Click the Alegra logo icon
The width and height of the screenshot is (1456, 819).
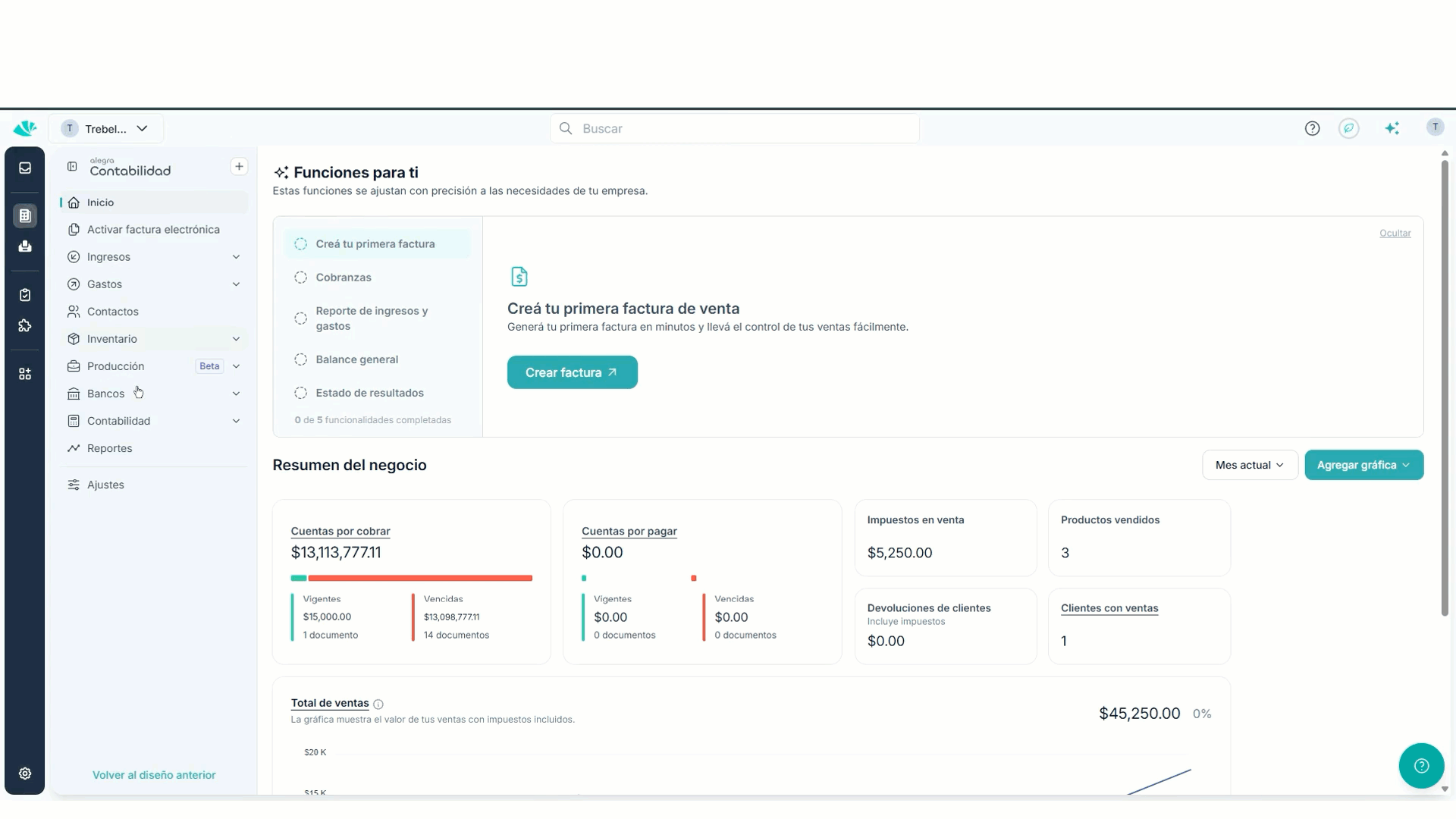[x=25, y=128]
